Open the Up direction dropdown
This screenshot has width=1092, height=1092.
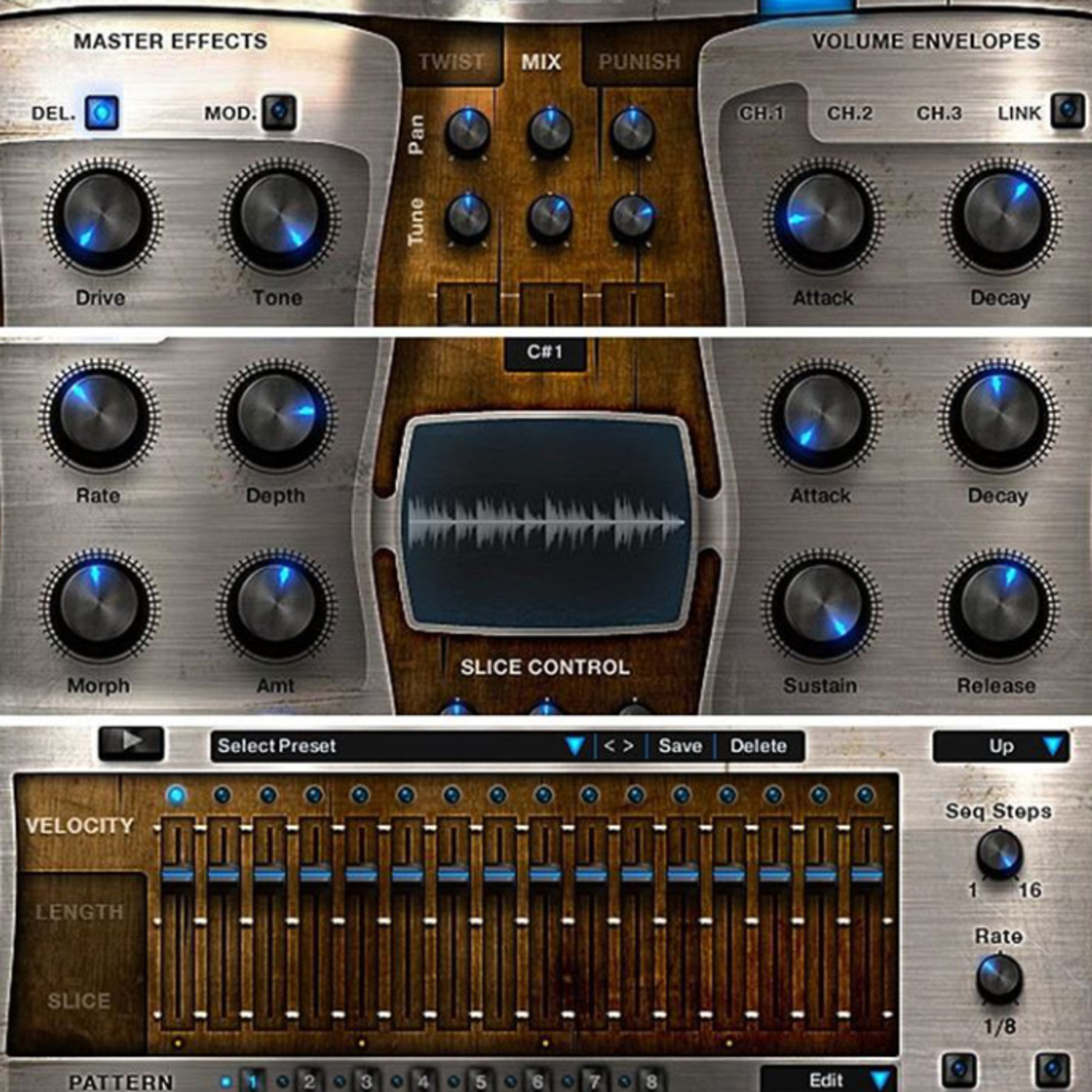click(x=1002, y=746)
